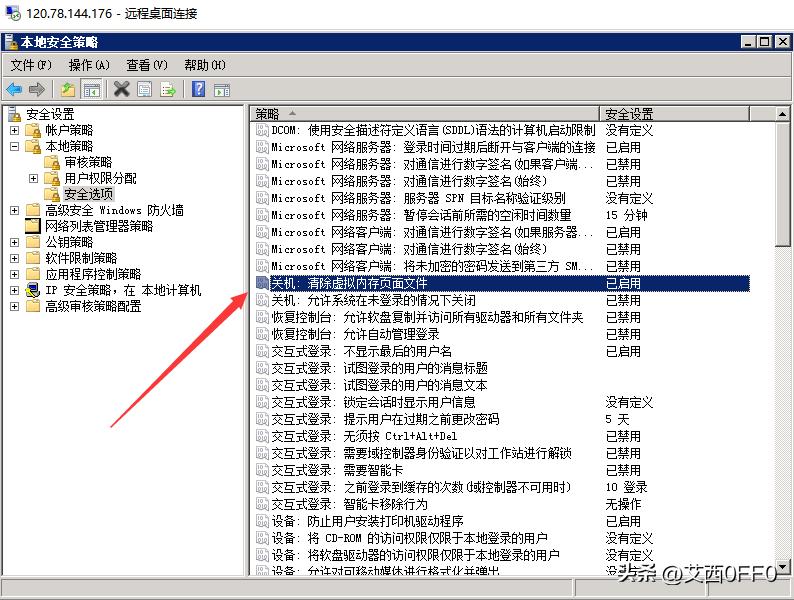Click the policy icon beside 交互式登录: 需要智能卡
Screen dimensions: 794x600
click(x=262, y=470)
